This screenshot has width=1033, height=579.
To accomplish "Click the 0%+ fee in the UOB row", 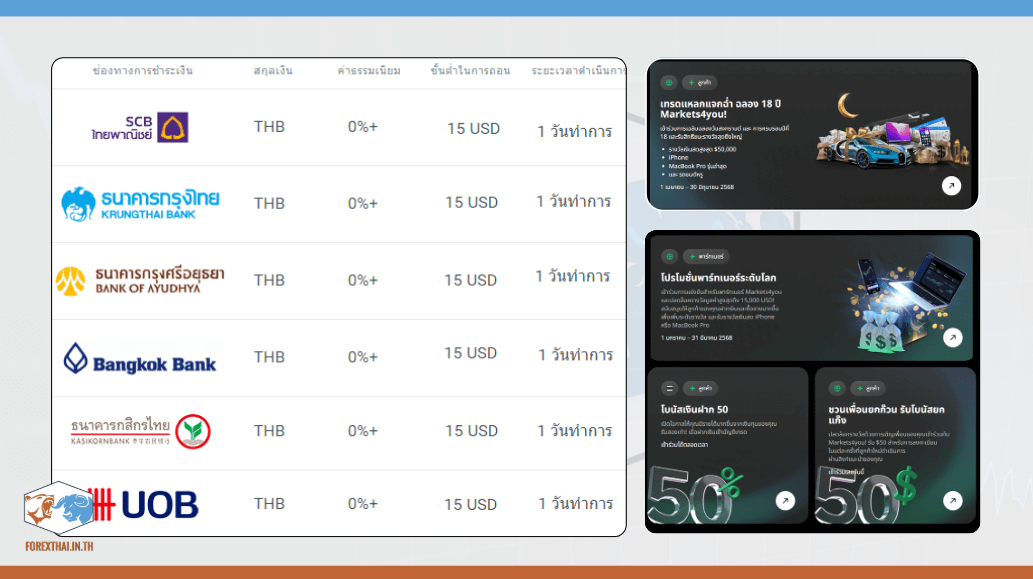I will 363,504.
